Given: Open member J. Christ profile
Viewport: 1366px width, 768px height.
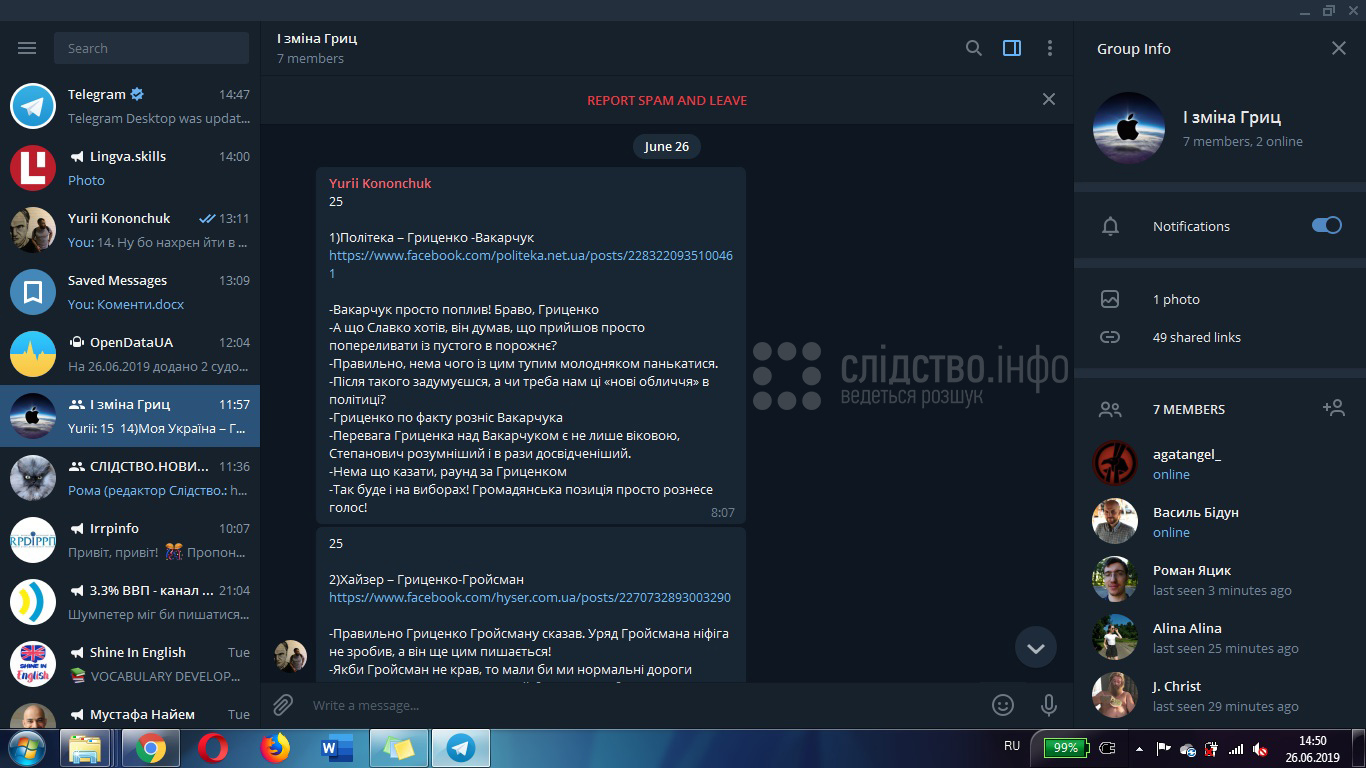Looking at the screenshot, I should (x=1220, y=695).
